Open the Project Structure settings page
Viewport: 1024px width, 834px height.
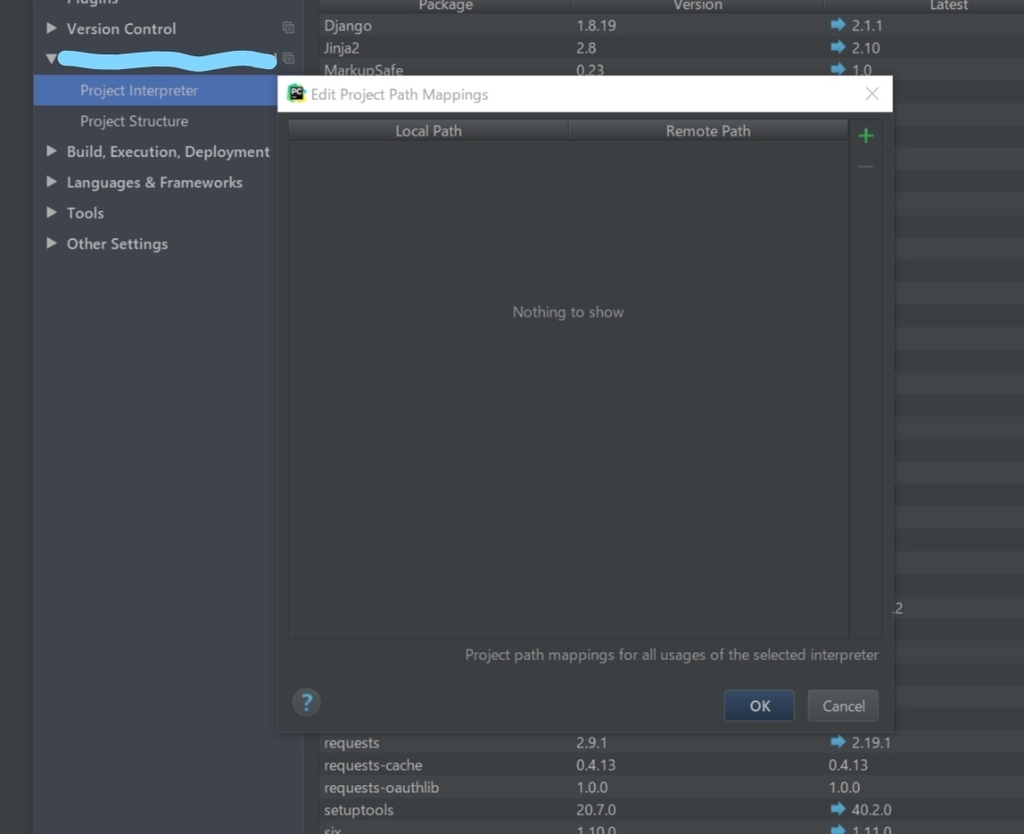[x=133, y=121]
